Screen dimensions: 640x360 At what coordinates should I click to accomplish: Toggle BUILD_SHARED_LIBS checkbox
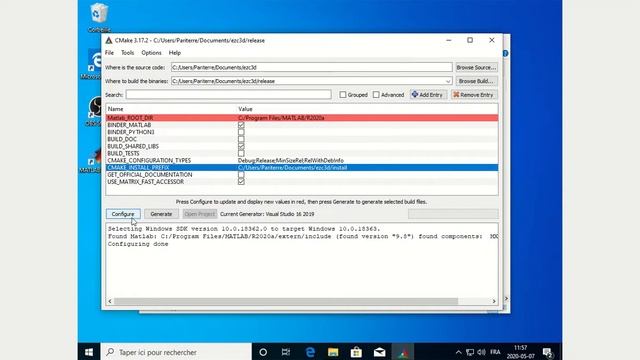coord(241,146)
